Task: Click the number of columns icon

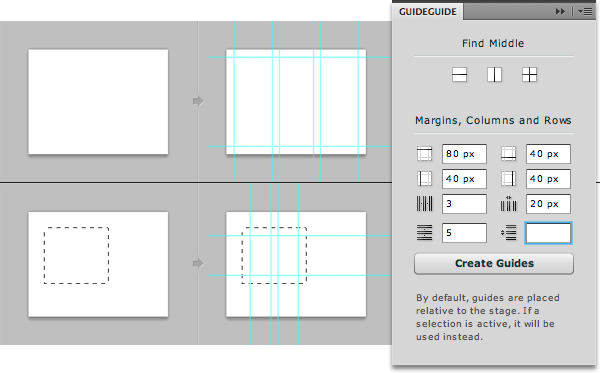Action: [x=424, y=204]
